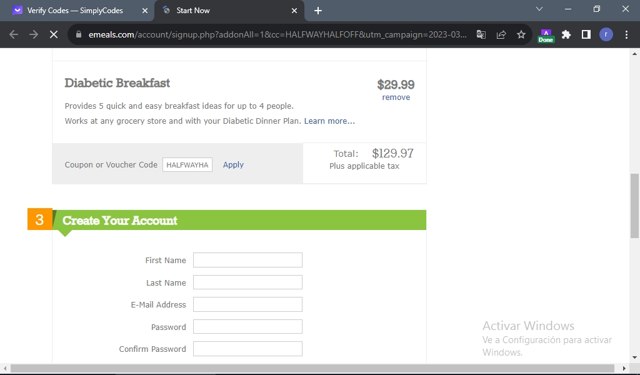The width and height of the screenshot is (640, 375).
Task: Open Chrome's three-dot menu
Action: (627, 35)
